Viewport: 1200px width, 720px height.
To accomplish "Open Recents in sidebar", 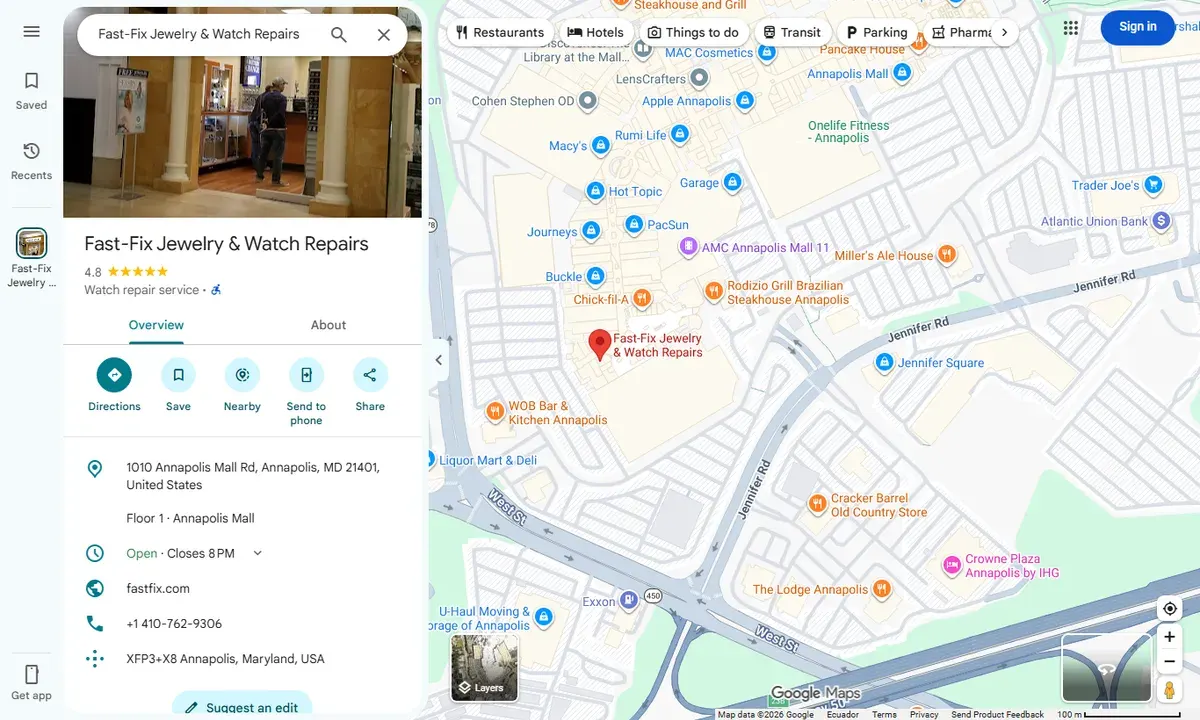I will tap(31, 161).
